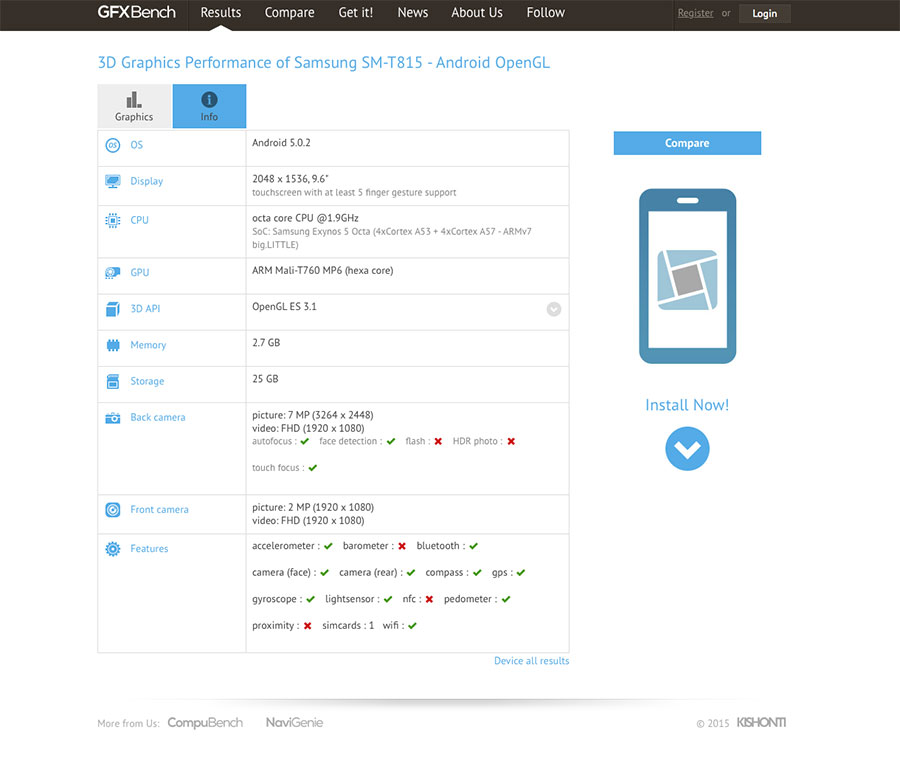Click the CPU chip icon
Screen dimensions: 900x769
pos(113,220)
